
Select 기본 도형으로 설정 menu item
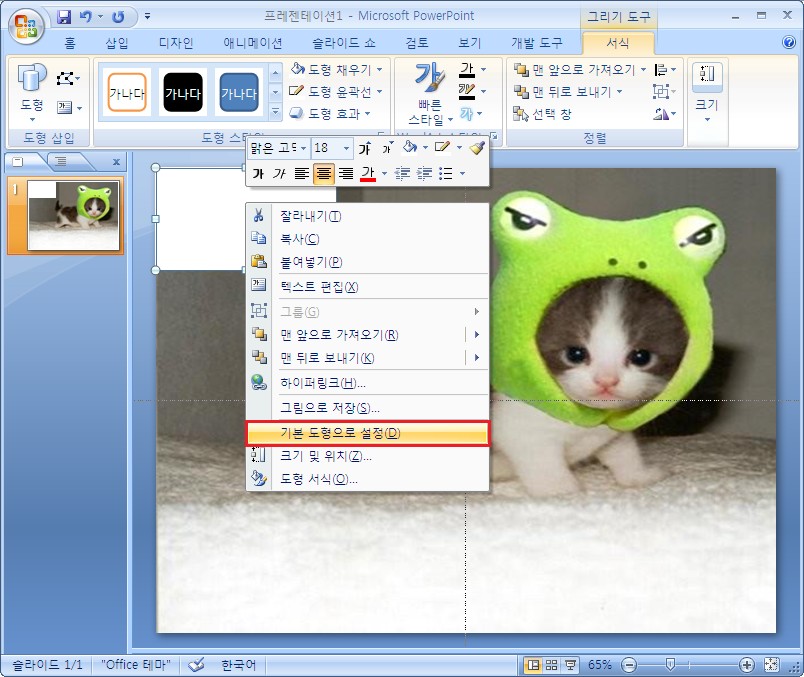click(x=368, y=433)
